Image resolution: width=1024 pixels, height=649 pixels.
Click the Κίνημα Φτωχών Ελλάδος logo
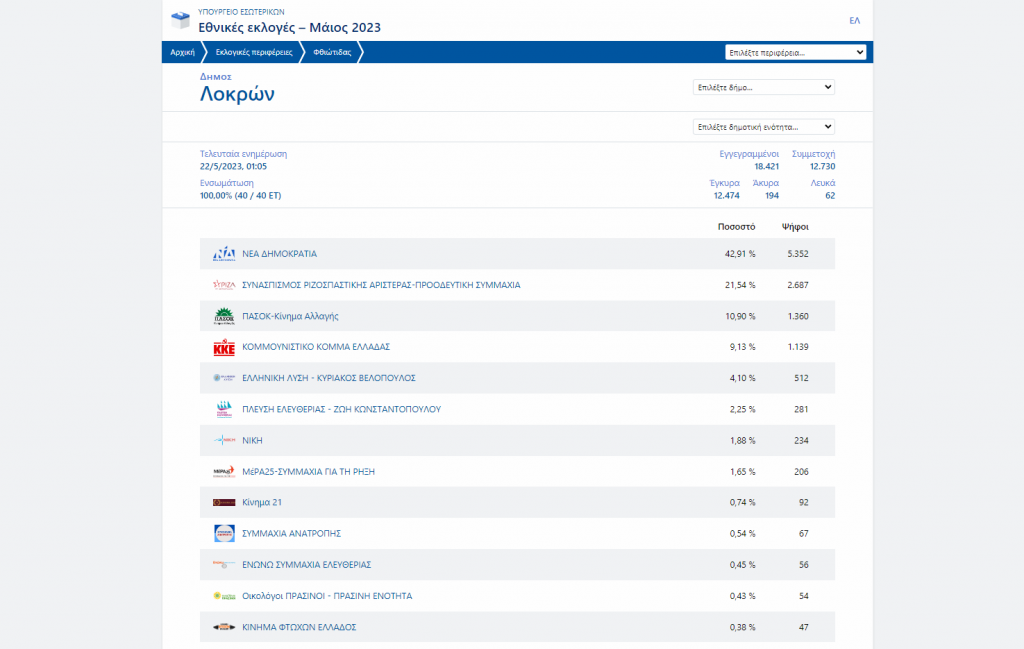pyautogui.click(x=224, y=627)
